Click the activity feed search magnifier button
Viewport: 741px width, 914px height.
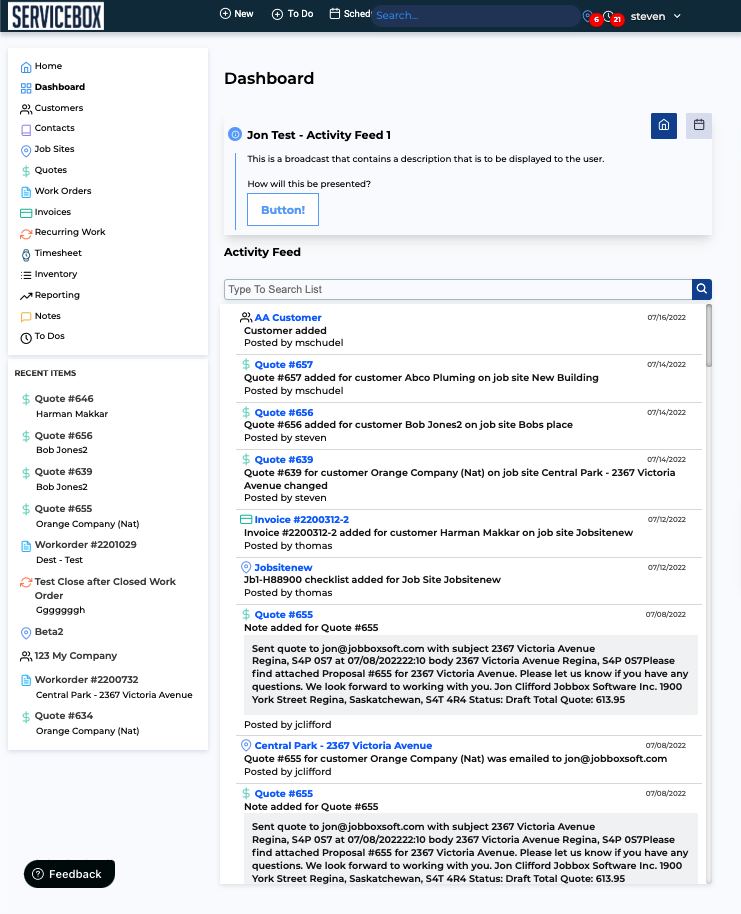click(702, 289)
